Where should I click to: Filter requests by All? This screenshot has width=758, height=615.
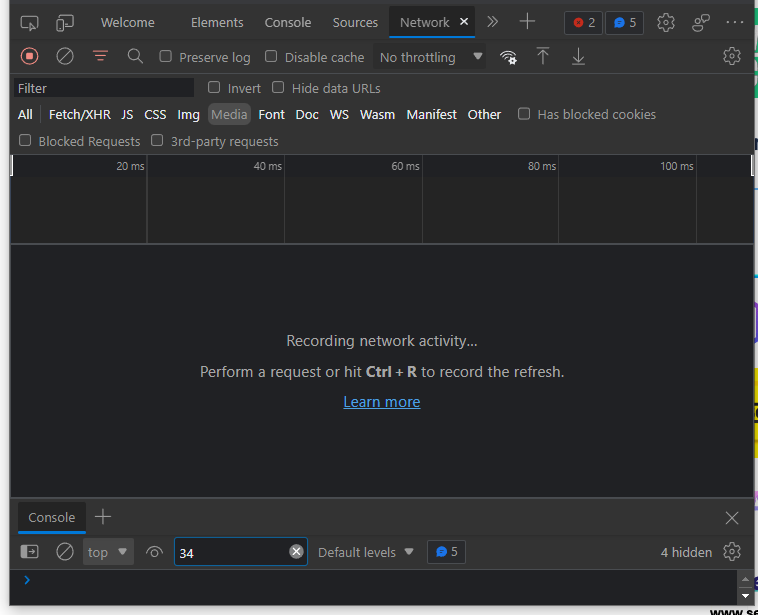(x=25, y=115)
